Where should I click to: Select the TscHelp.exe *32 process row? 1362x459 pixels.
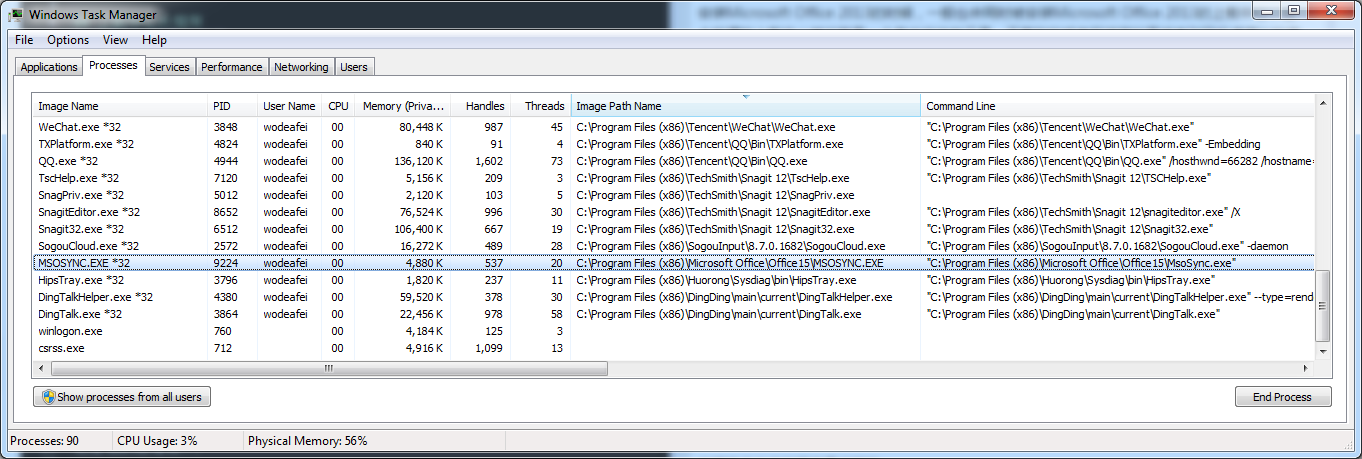click(672, 178)
